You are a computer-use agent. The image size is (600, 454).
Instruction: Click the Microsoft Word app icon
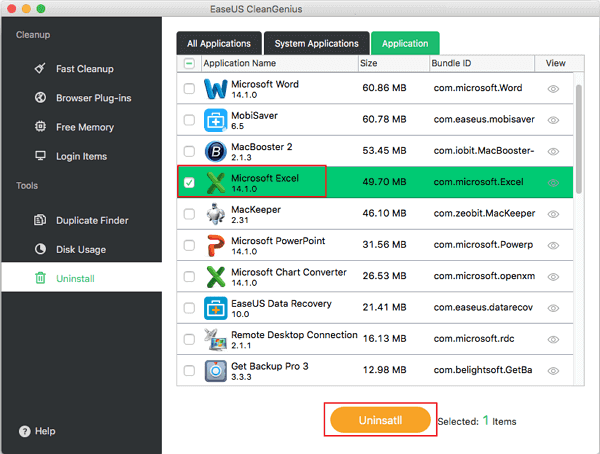coord(216,90)
